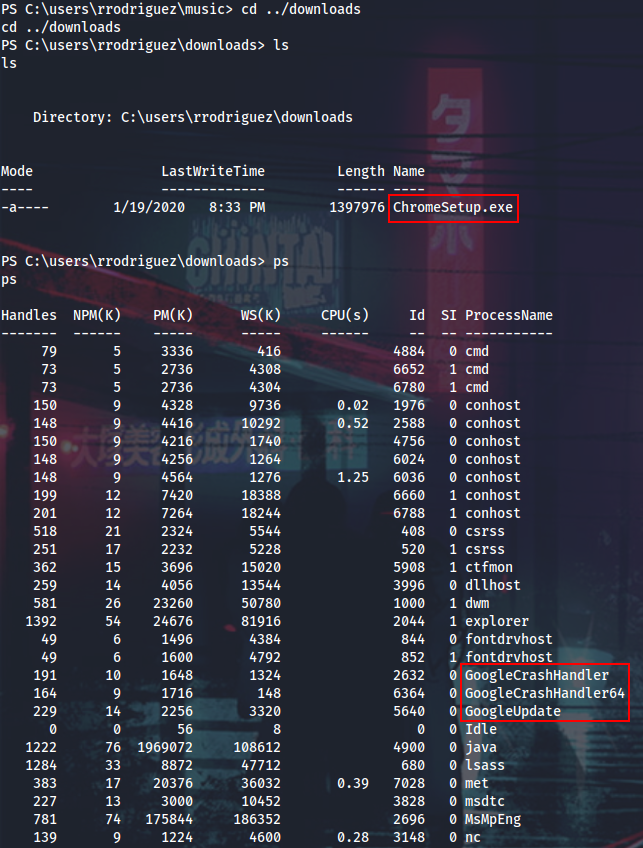Screen dimensions: 643x848
Task: Select the Handles column header
Action: pos(29,315)
